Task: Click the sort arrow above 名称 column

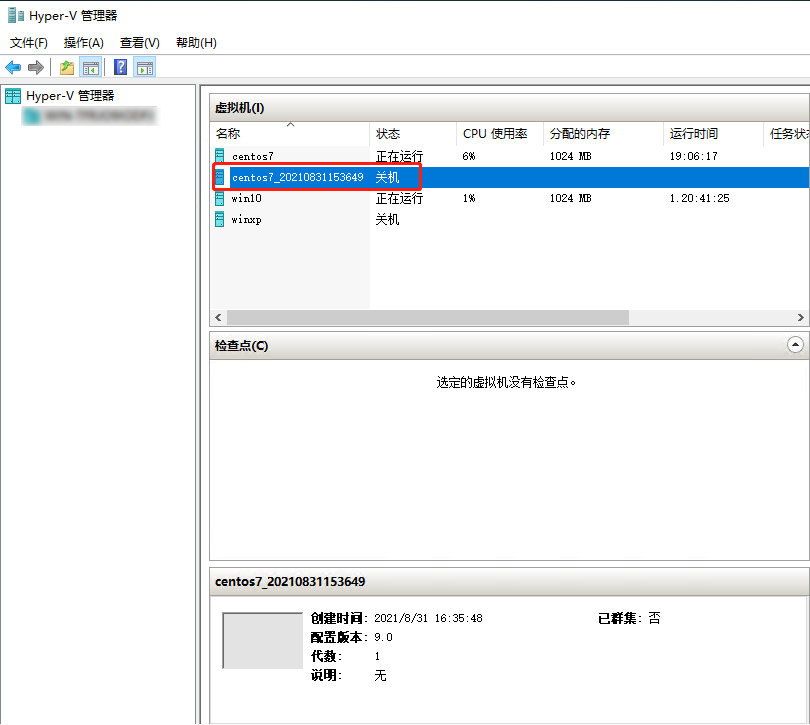Action: pyautogui.click(x=290, y=125)
